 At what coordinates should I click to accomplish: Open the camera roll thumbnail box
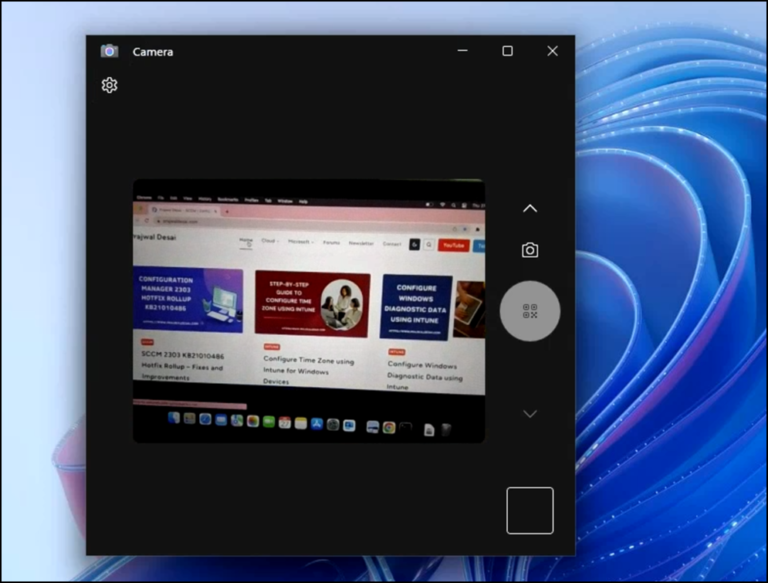[x=530, y=510]
